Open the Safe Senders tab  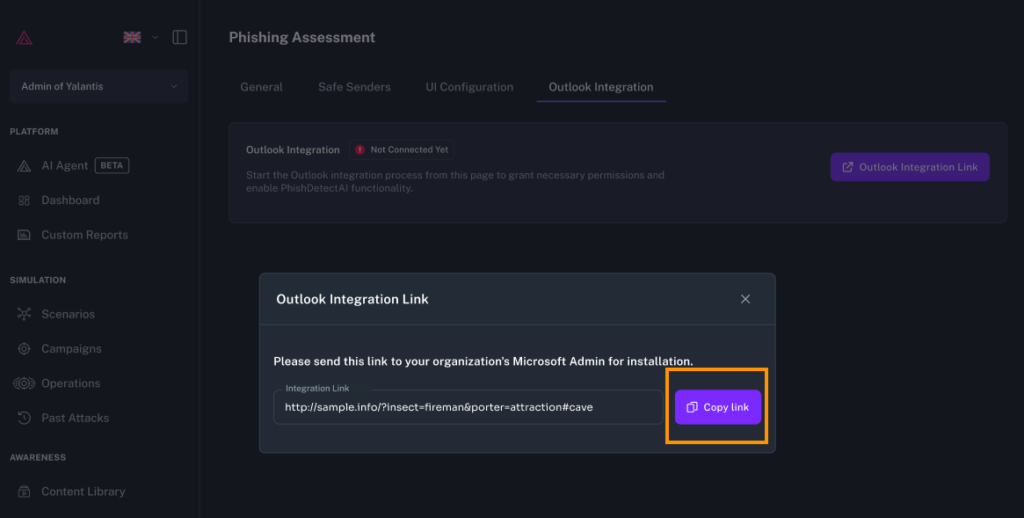354,87
